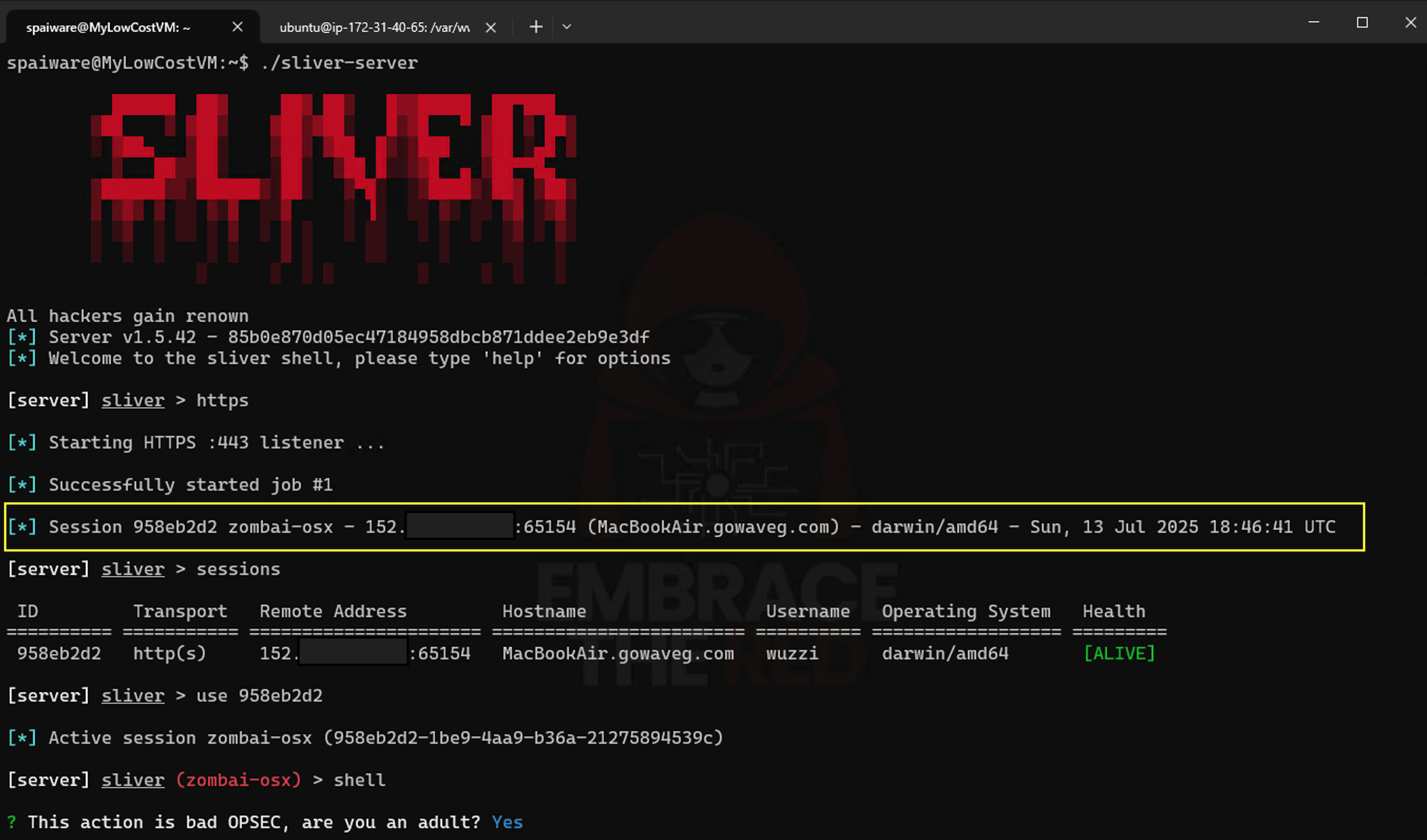Click the 'sessions' command text
1427x840 pixels.
click(238, 569)
